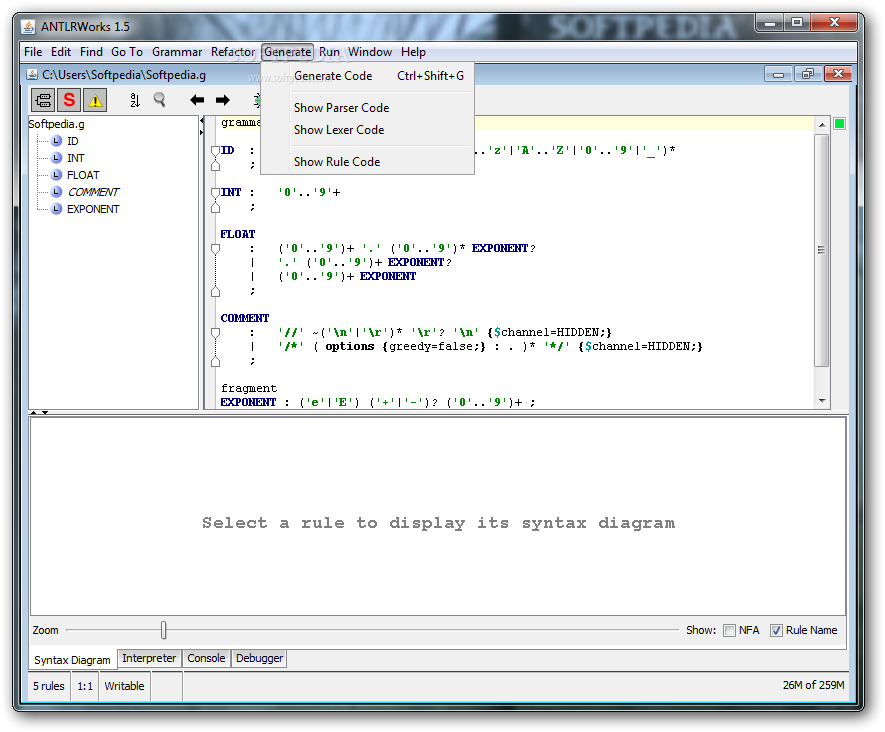Click the ID rule's lower fold marker
The height and width of the screenshot is (732, 885).
215,165
